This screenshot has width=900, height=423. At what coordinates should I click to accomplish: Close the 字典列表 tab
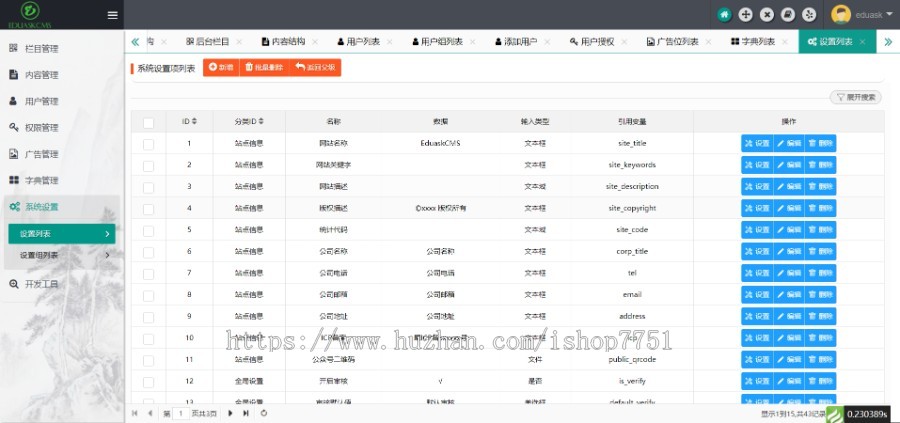(785, 42)
